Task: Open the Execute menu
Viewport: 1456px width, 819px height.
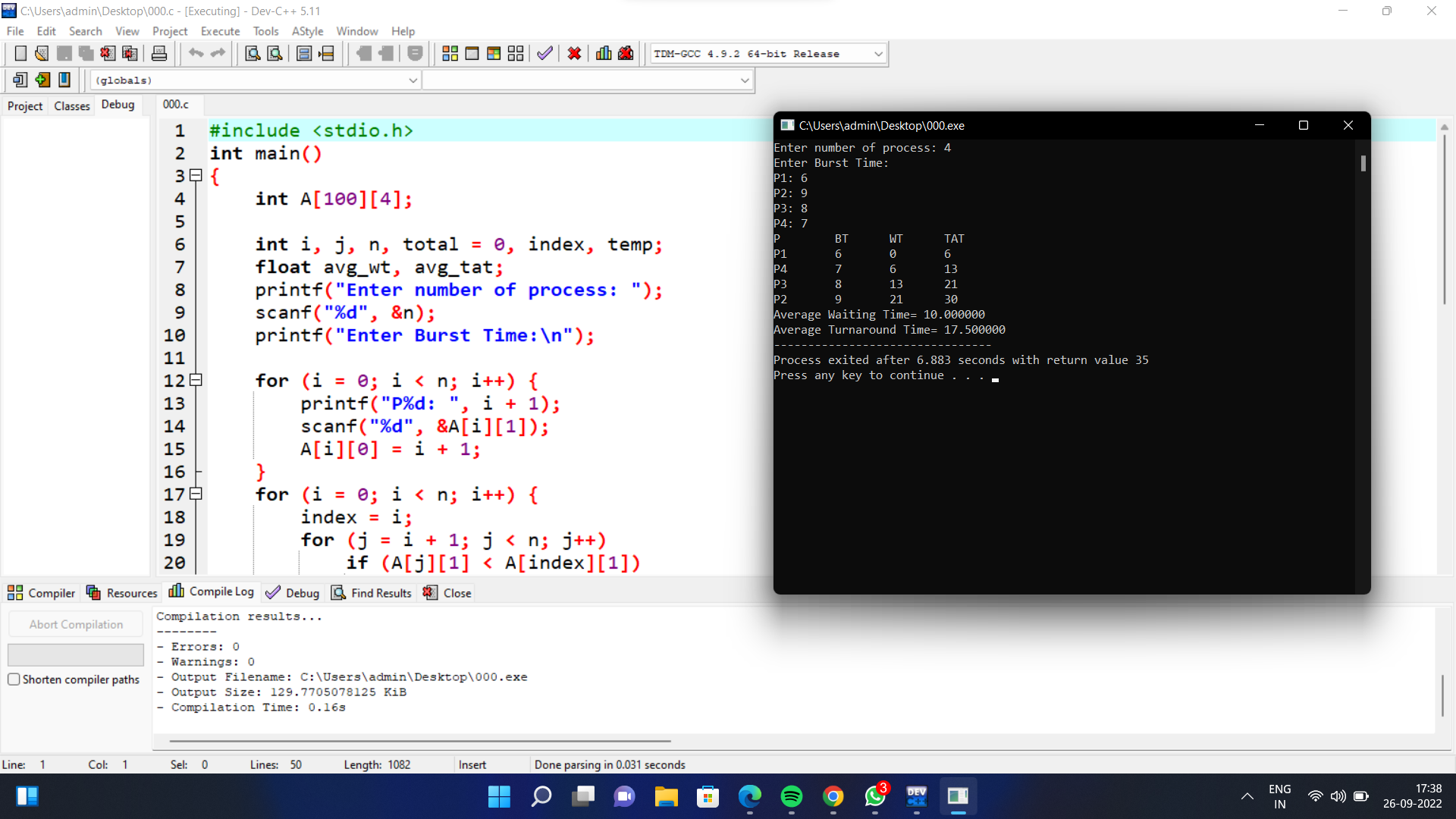Action: [220, 31]
